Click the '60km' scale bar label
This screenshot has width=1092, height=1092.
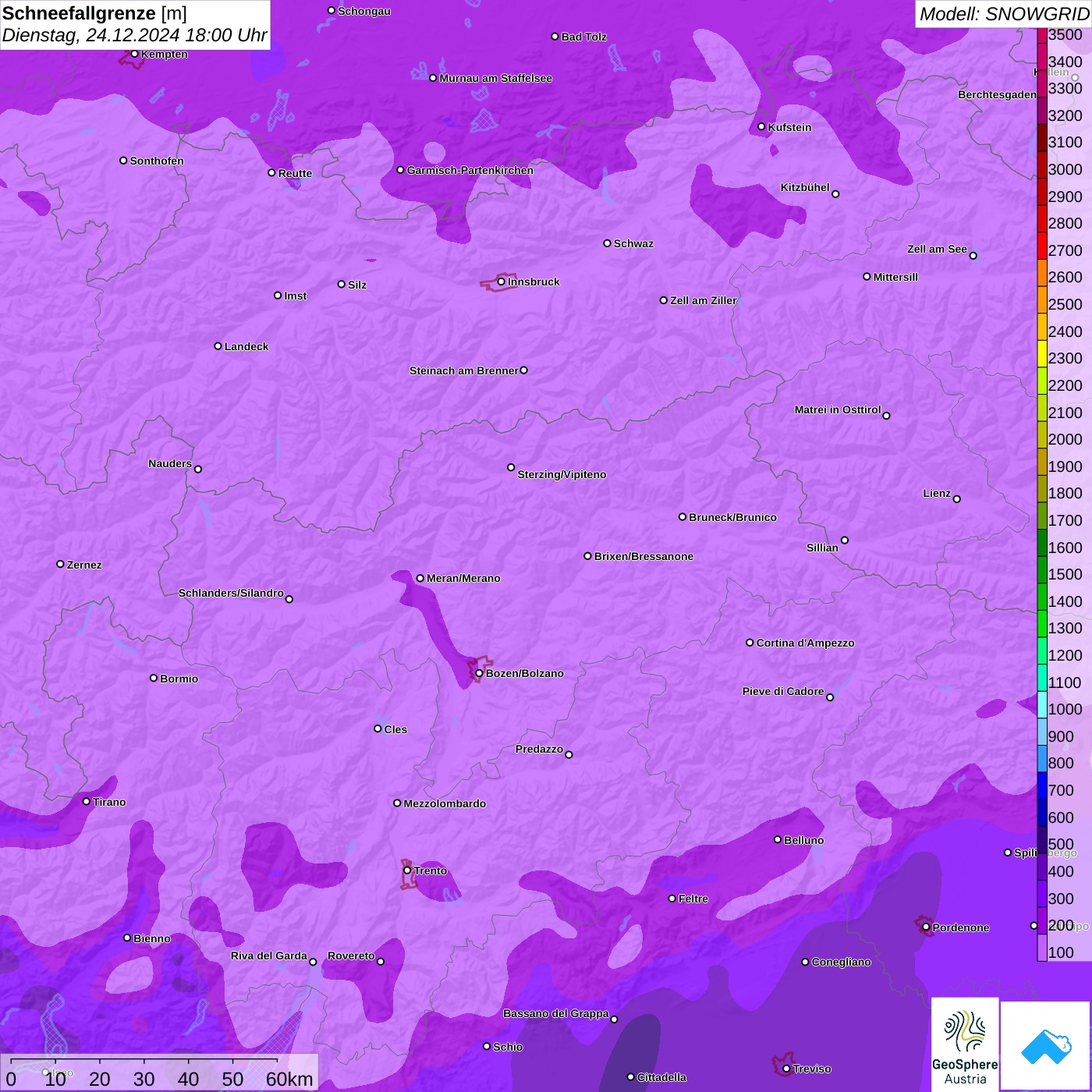coord(289,1079)
